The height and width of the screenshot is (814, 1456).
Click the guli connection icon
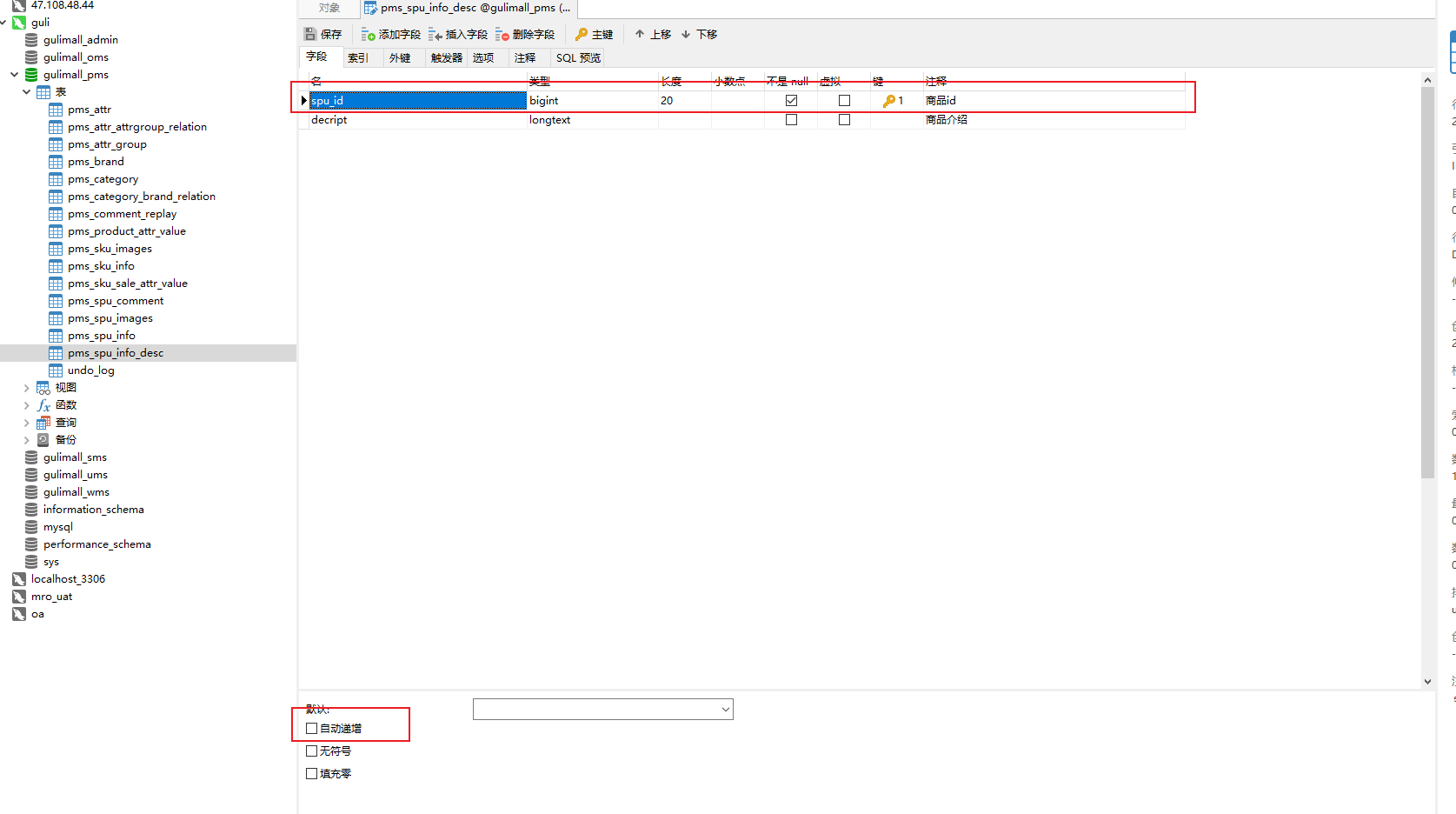click(x=19, y=23)
